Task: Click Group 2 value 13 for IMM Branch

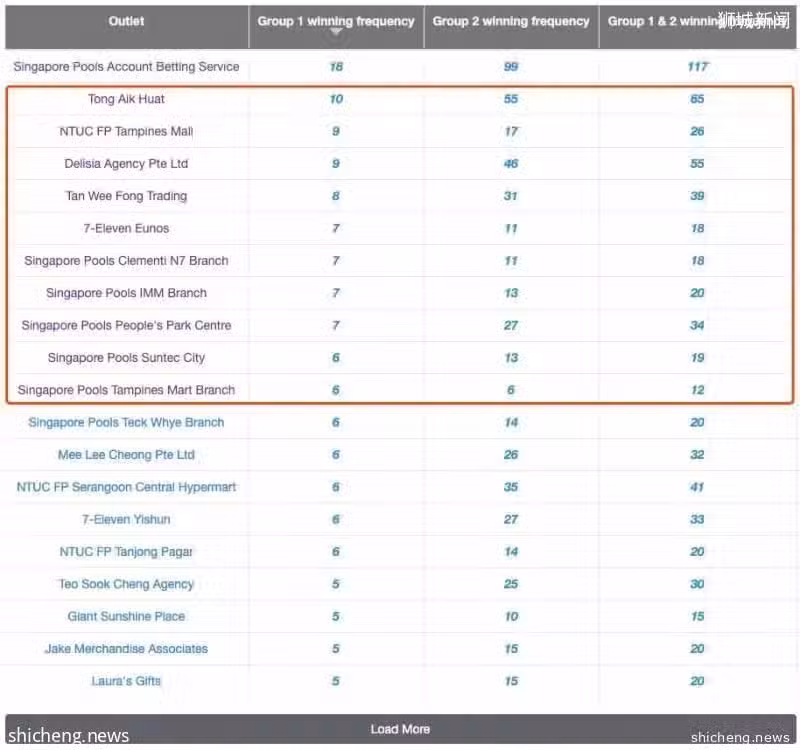Action: tap(511, 293)
